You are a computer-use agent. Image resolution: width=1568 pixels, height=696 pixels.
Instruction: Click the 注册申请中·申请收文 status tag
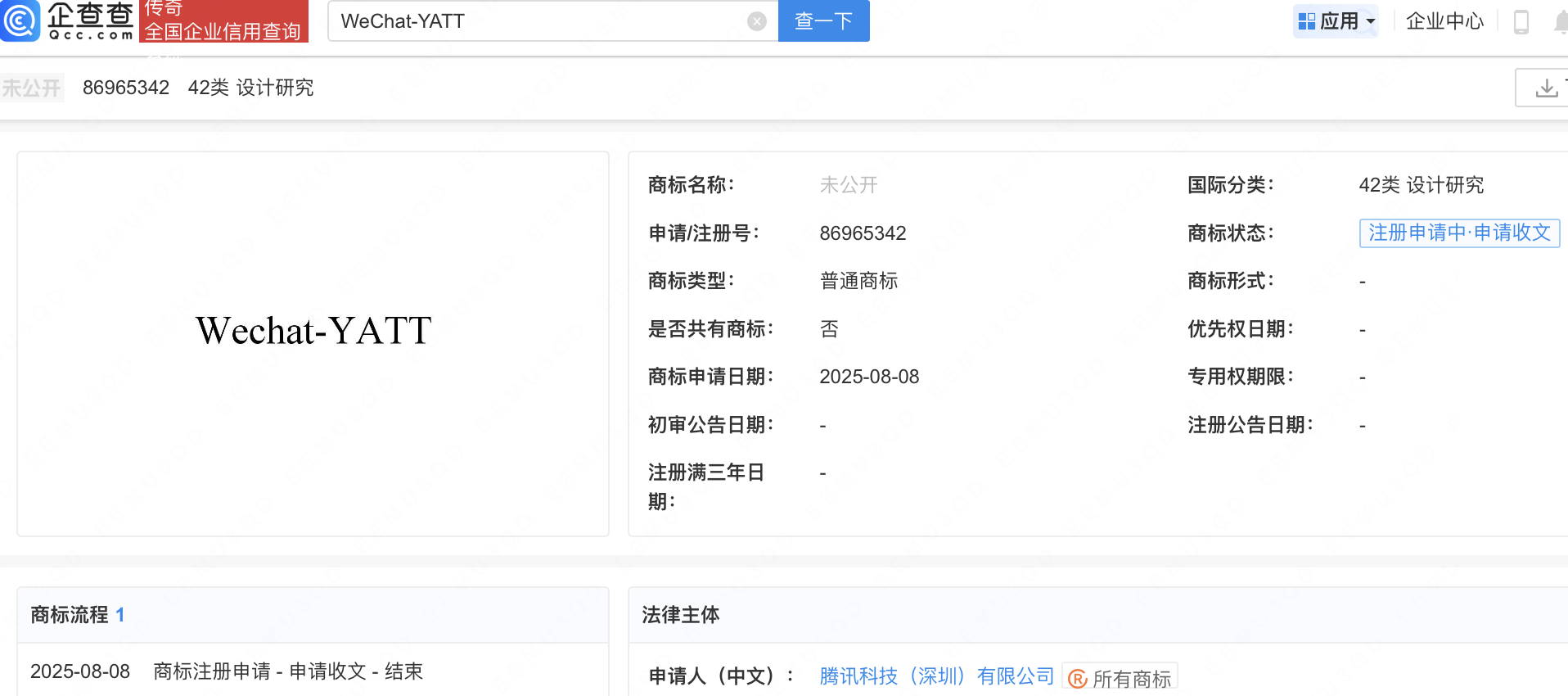pos(1459,233)
